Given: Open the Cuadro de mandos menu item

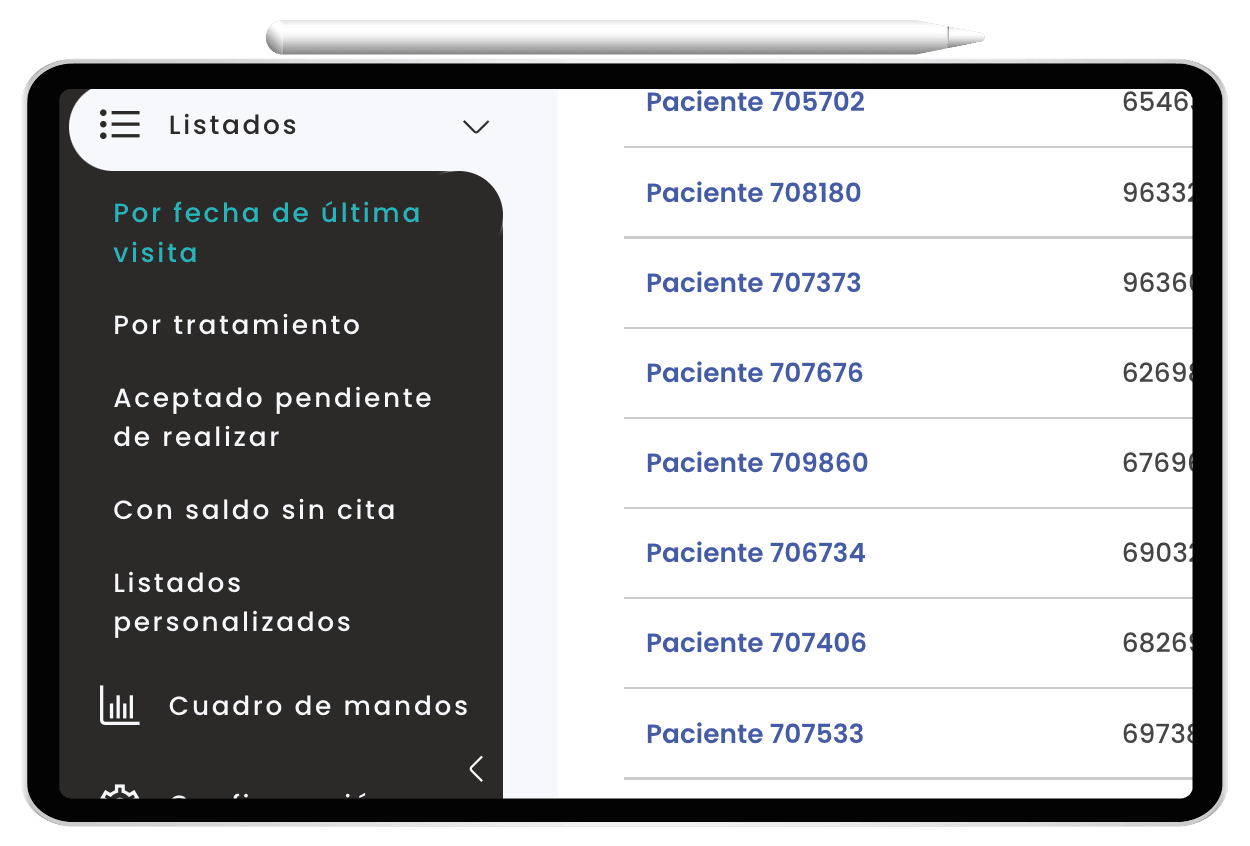Looking at the screenshot, I should pos(318,706).
